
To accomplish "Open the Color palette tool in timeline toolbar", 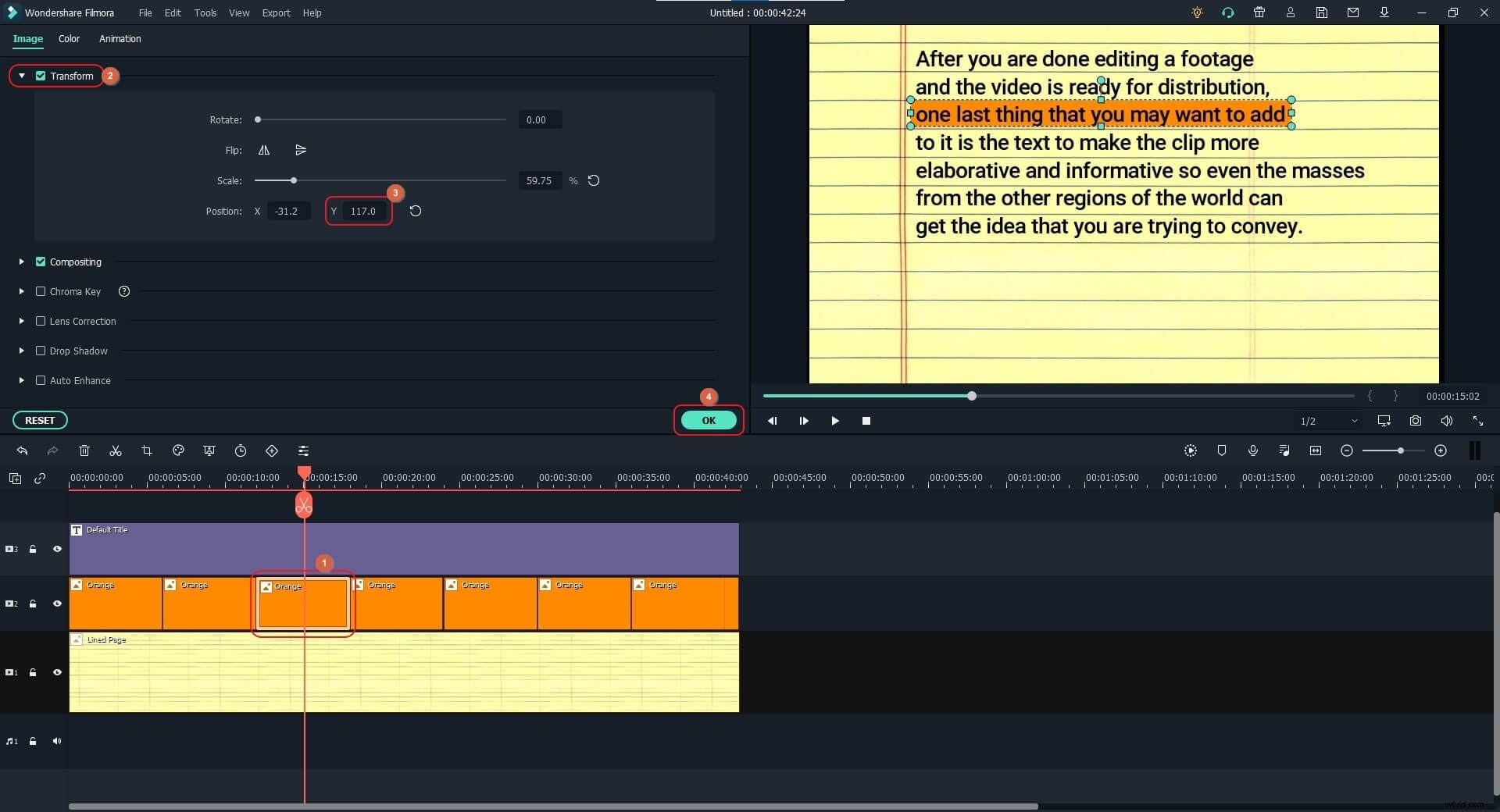I will pyautogui.click(x=178, y=451).
